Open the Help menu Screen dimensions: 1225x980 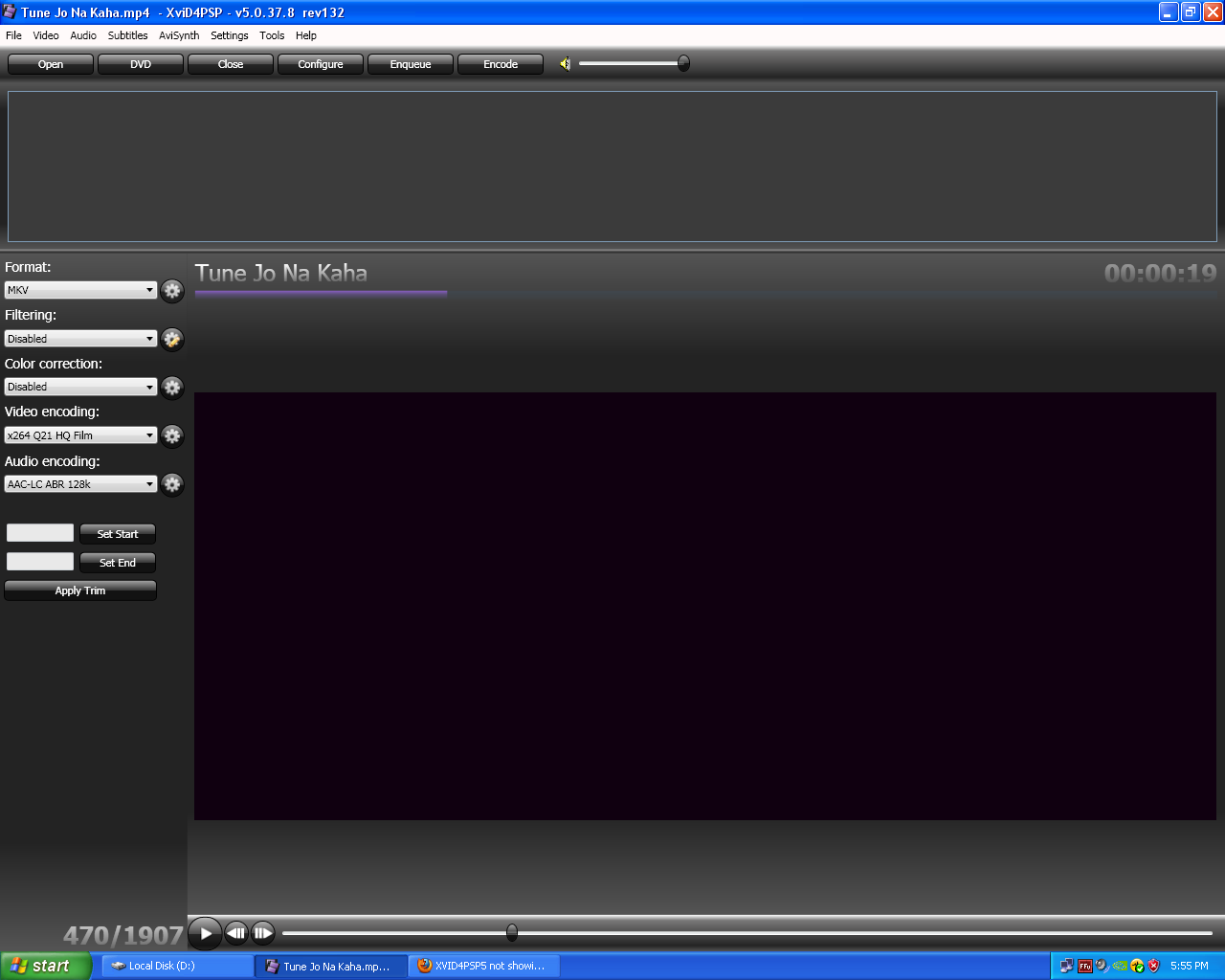click(x=306, y=35)
